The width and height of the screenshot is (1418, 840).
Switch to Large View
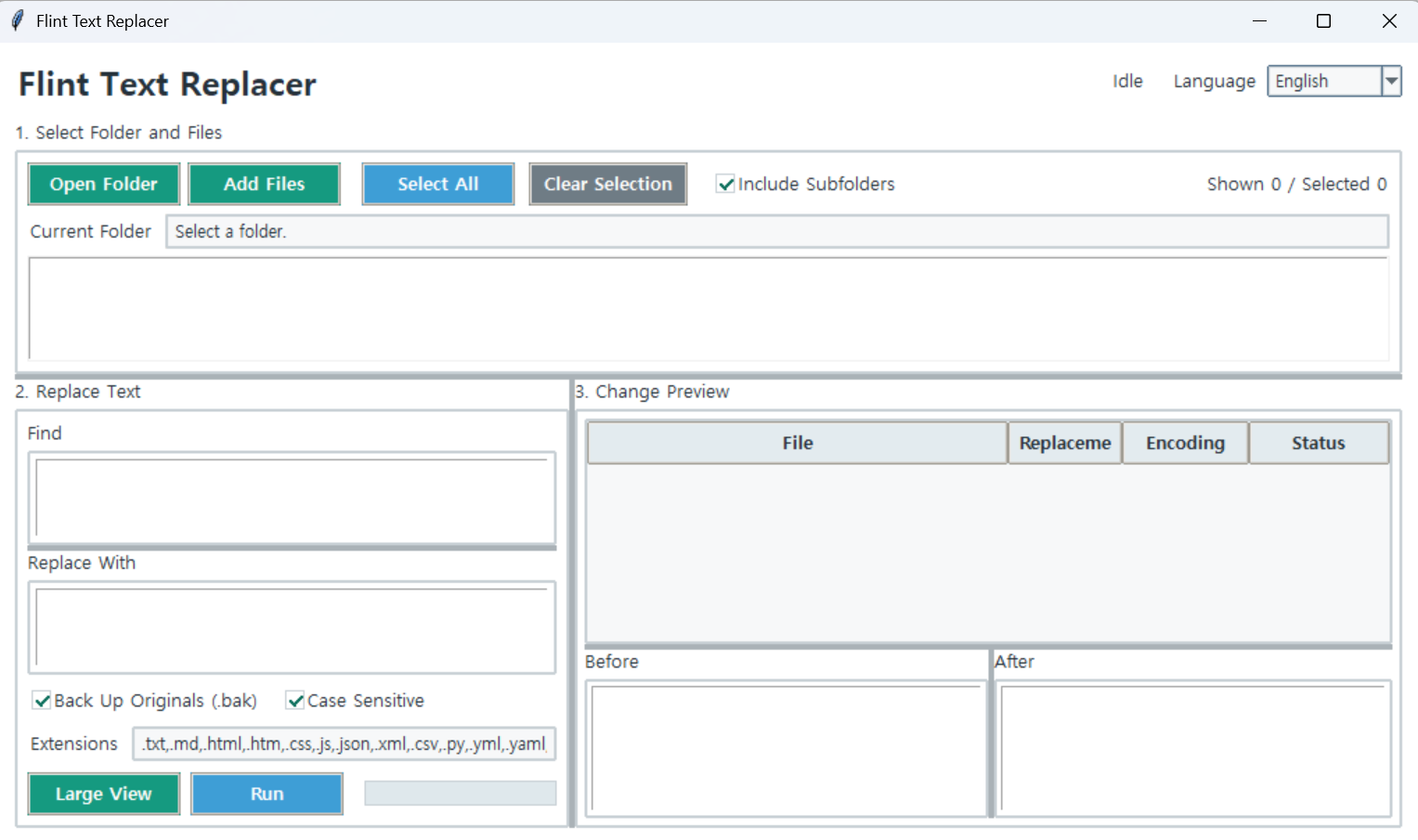[x=104, y=794]
